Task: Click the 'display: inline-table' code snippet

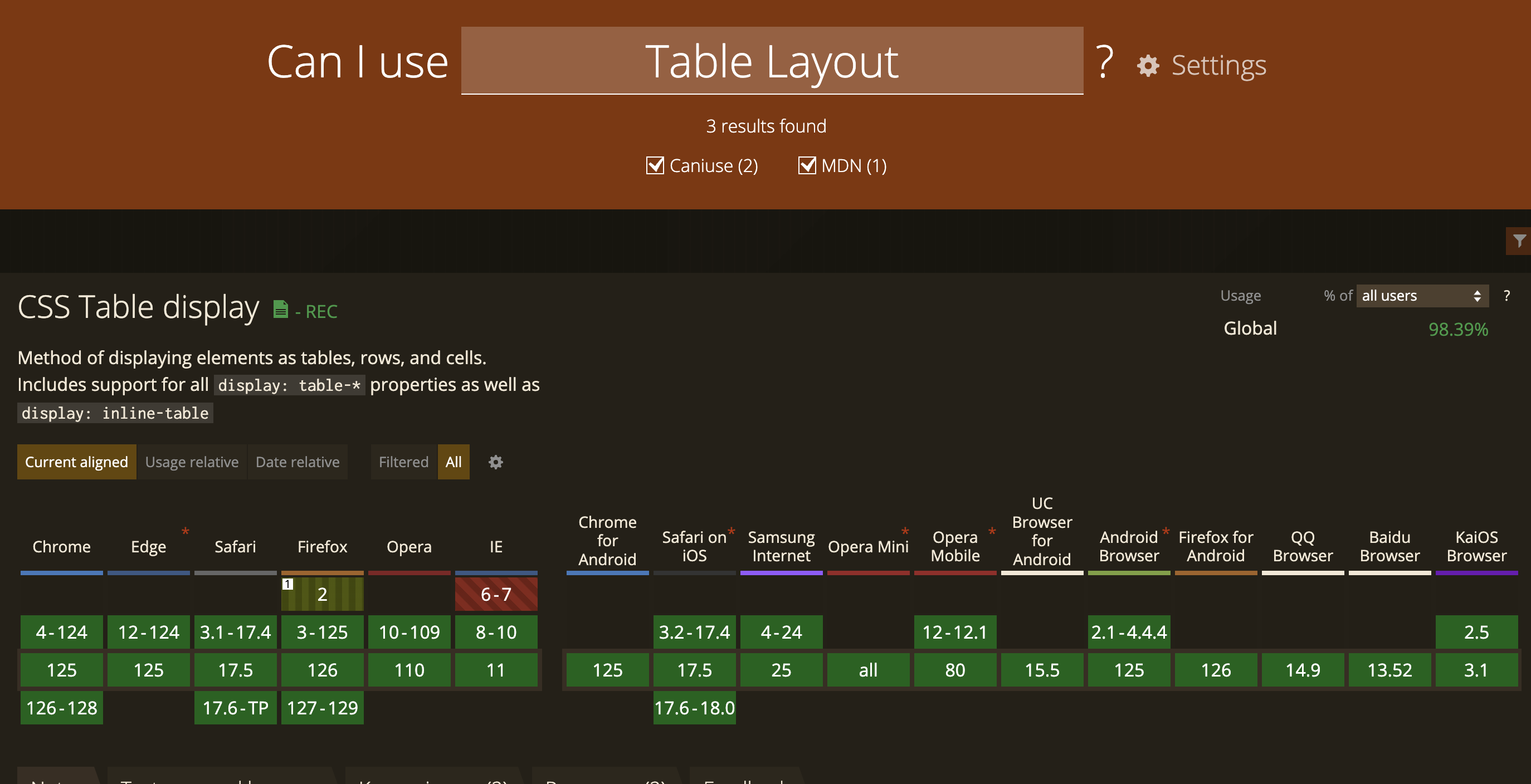Action: [x=115, y=413]
